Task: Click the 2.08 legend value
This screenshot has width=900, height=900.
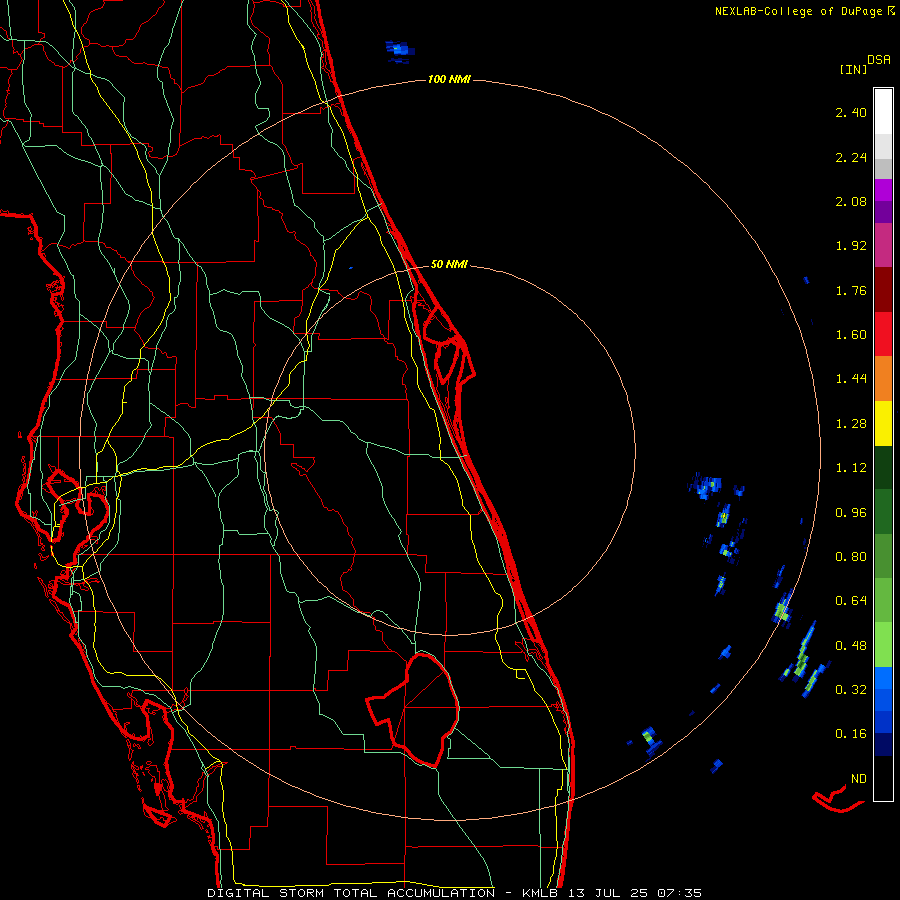Action: pos(851,201)
